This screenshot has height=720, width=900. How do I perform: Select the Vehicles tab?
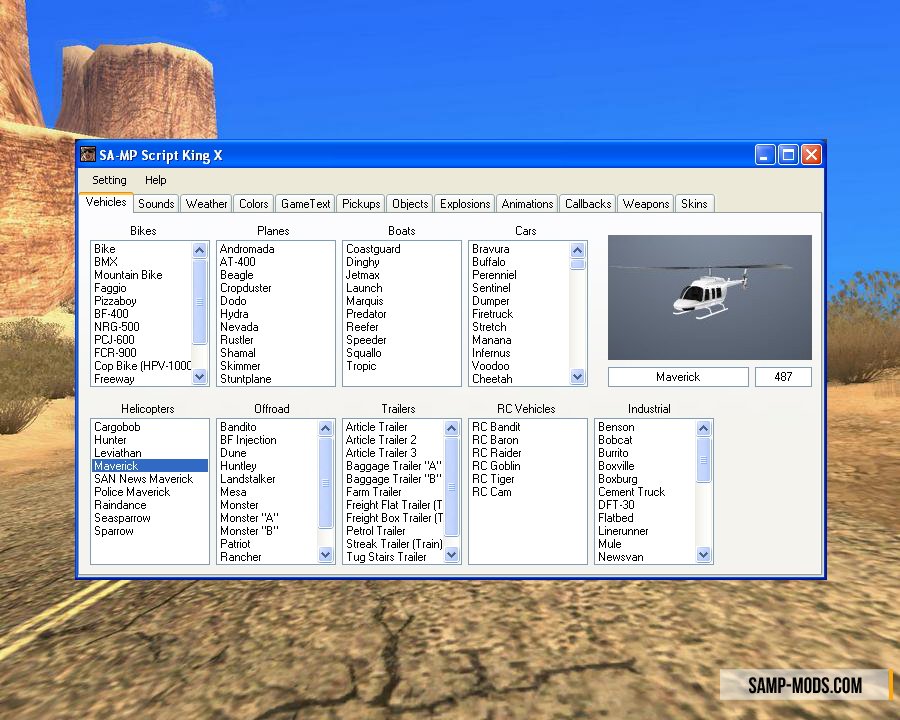pos(106,202)
